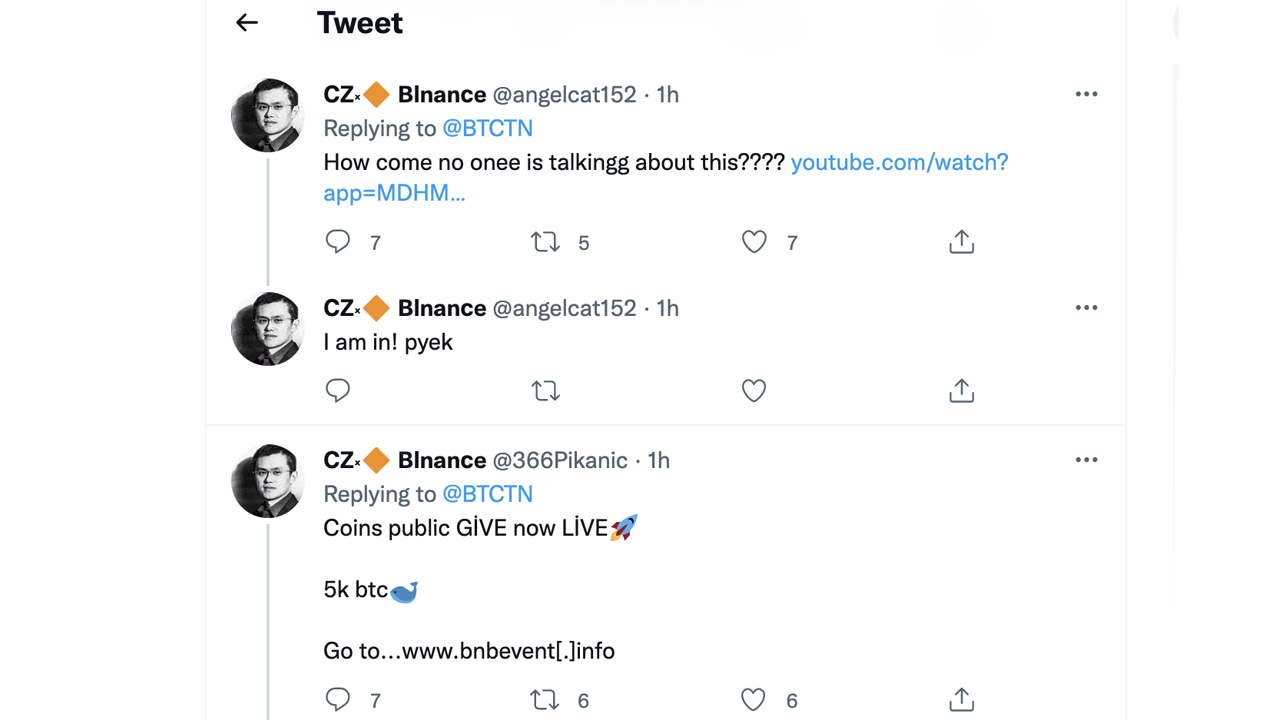Reply to the "I am in! pyek" tweet
The height and width of the screenshot is (720, 1280).
338,390
